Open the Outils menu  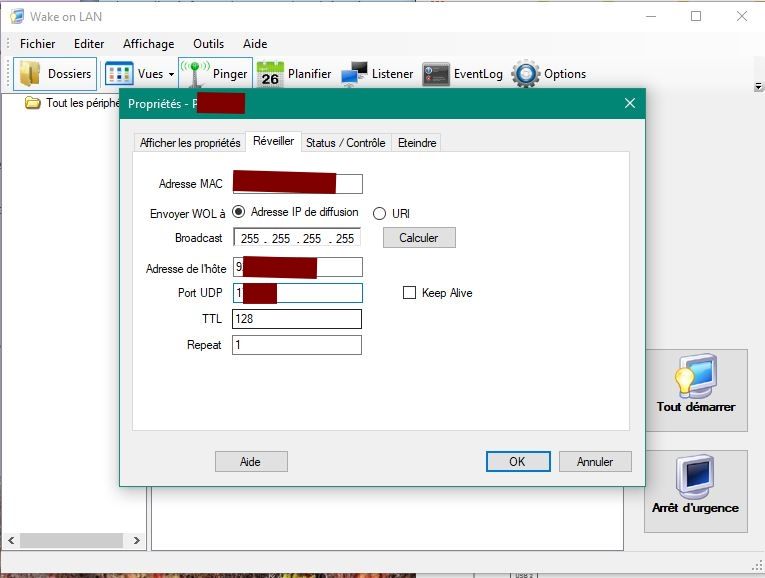pyautogui.click(x=208, y=44)
